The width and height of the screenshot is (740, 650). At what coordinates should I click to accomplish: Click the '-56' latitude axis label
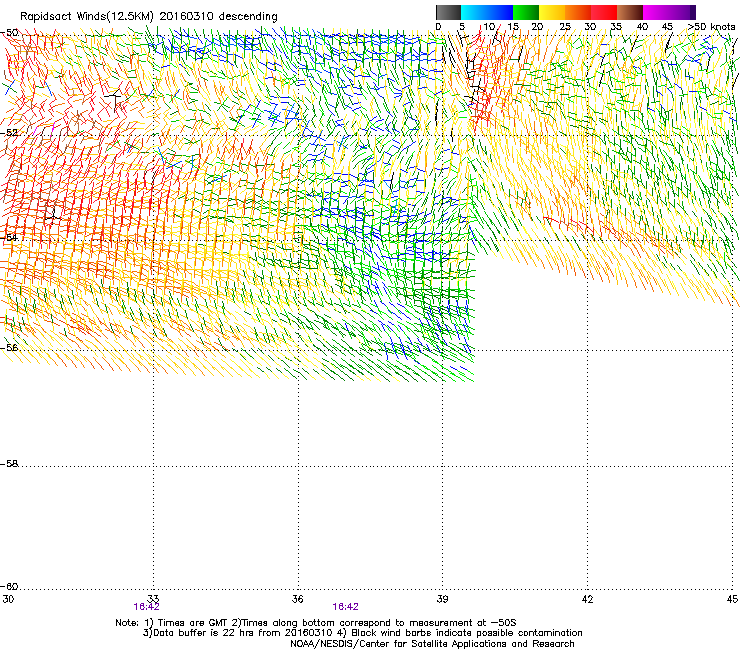[x=9, y=347]
